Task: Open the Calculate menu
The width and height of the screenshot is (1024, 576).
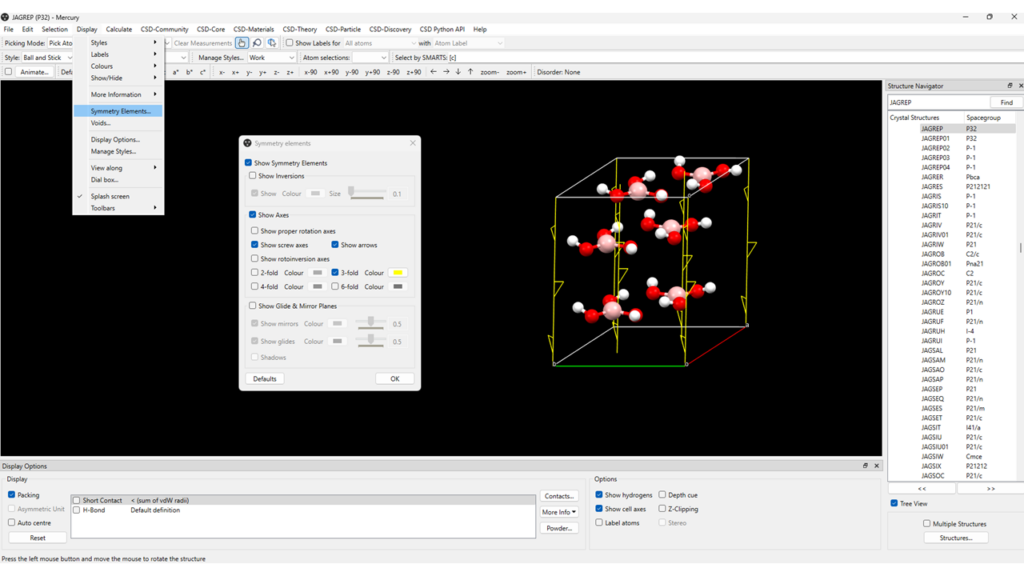Action: pos(119,29)
